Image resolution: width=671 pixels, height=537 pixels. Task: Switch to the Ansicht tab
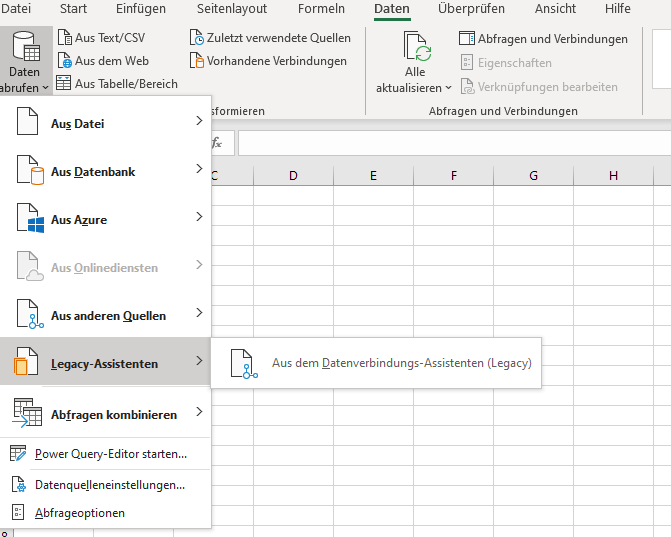[x=555, y=9]
